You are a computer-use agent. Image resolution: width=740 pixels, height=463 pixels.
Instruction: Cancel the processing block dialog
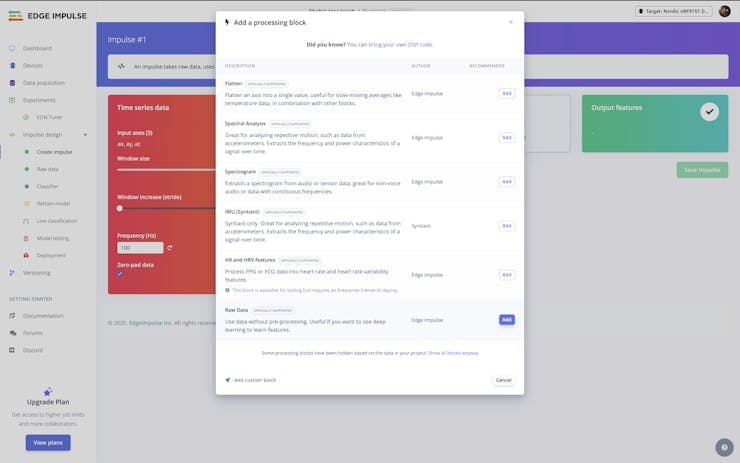click(x=504, y=380)
